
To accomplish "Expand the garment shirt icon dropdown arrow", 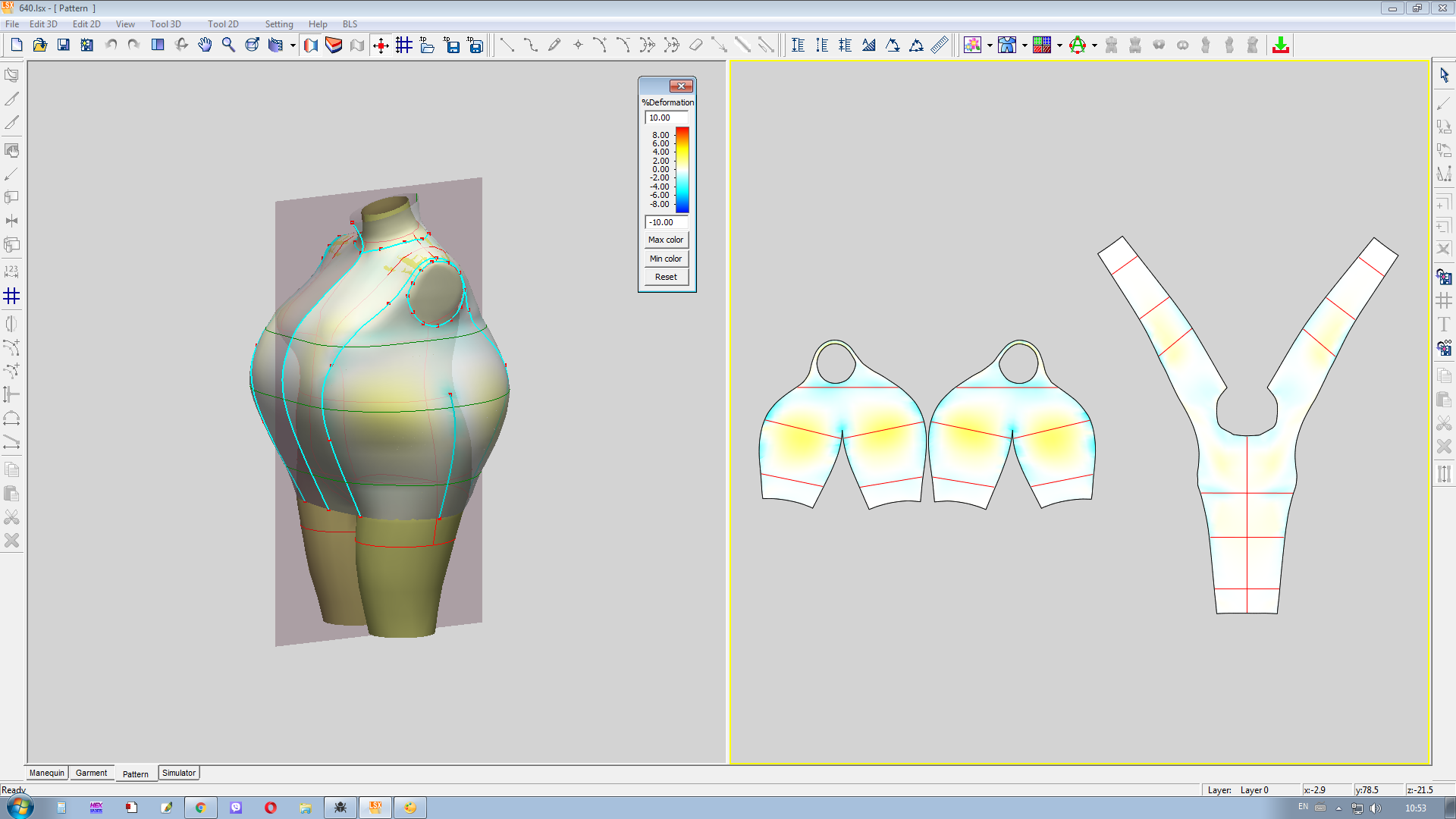I will (1025, 45).
